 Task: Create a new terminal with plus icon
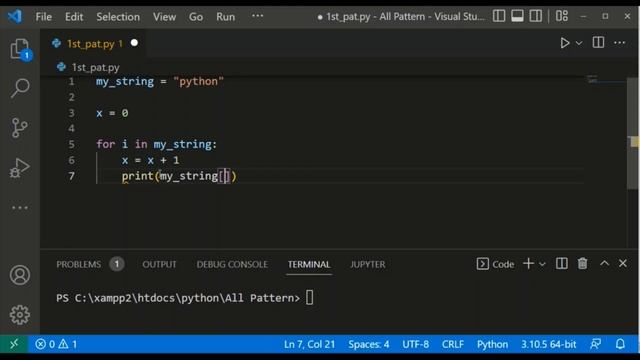(529, 264)
